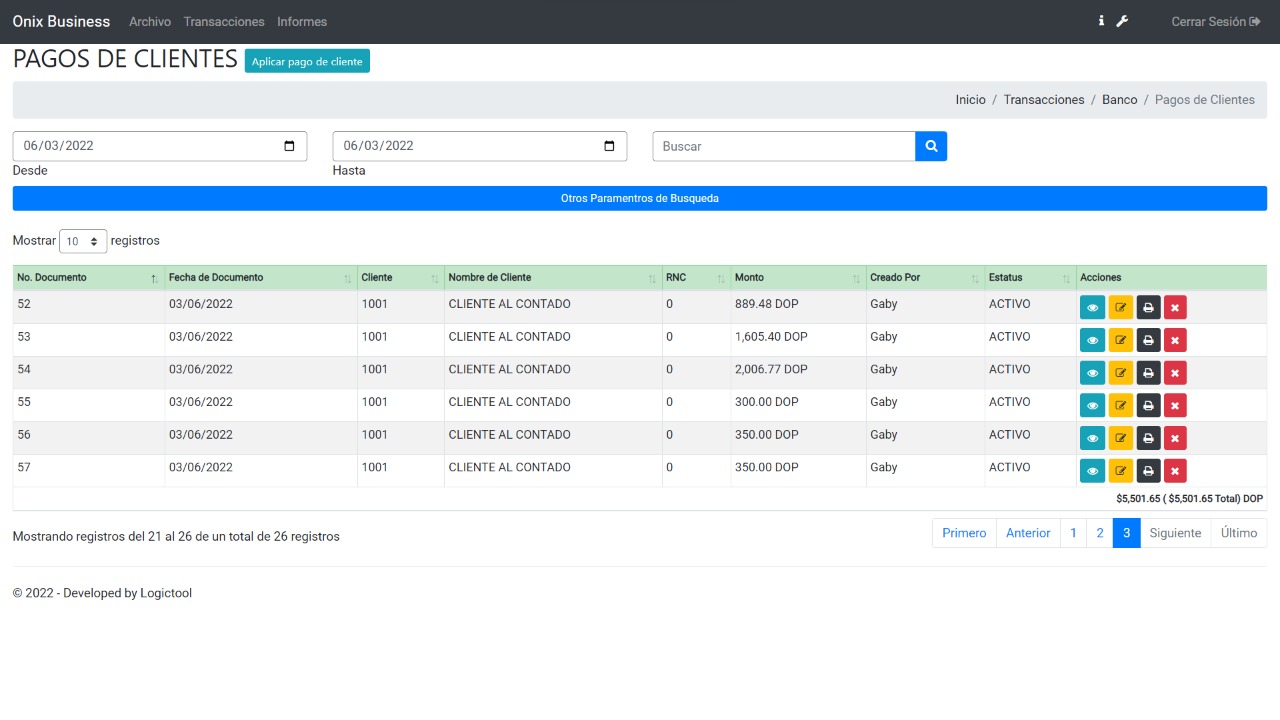This screenshot has height=720, width=1280.
Task: Edit payment document 55
Action: (x=1120, y=406)
